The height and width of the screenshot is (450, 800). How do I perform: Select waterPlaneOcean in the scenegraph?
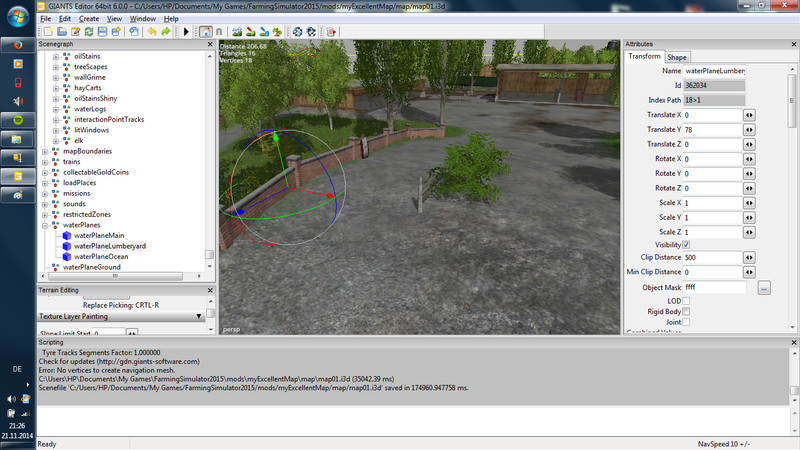coord(101,257)
